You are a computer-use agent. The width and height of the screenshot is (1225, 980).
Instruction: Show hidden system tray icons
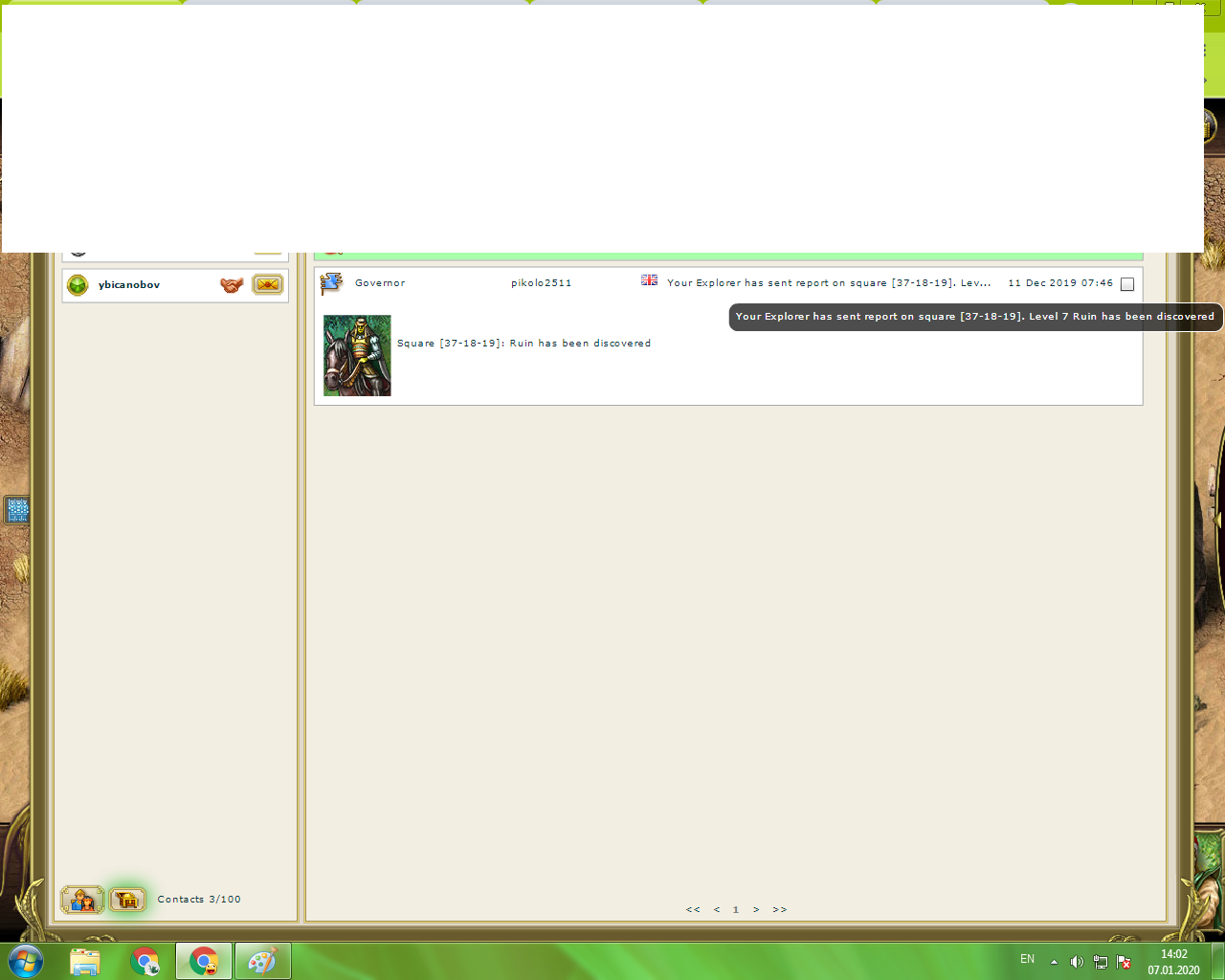(x=1054, y=962)
